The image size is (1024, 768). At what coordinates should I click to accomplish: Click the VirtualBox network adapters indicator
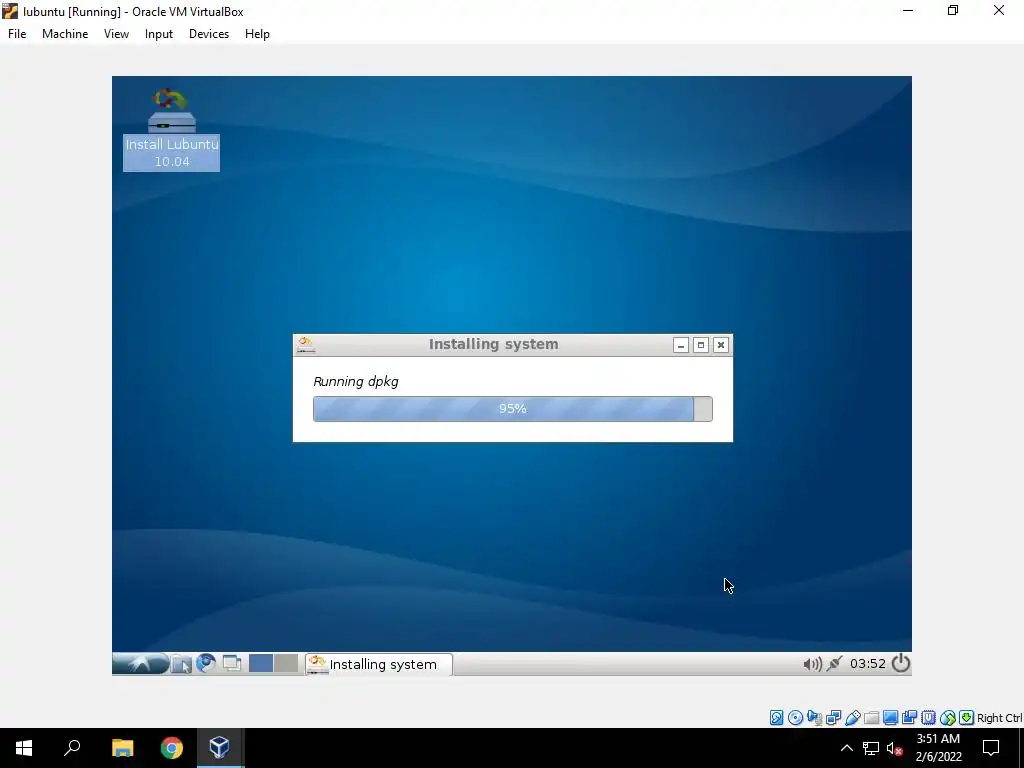833,718
